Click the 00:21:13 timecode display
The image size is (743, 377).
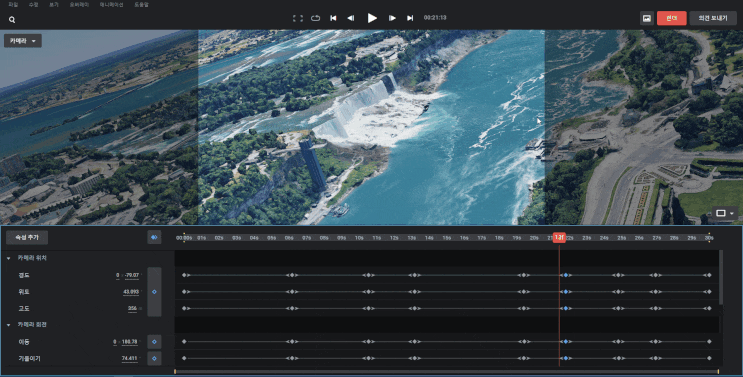click(435, 18)
